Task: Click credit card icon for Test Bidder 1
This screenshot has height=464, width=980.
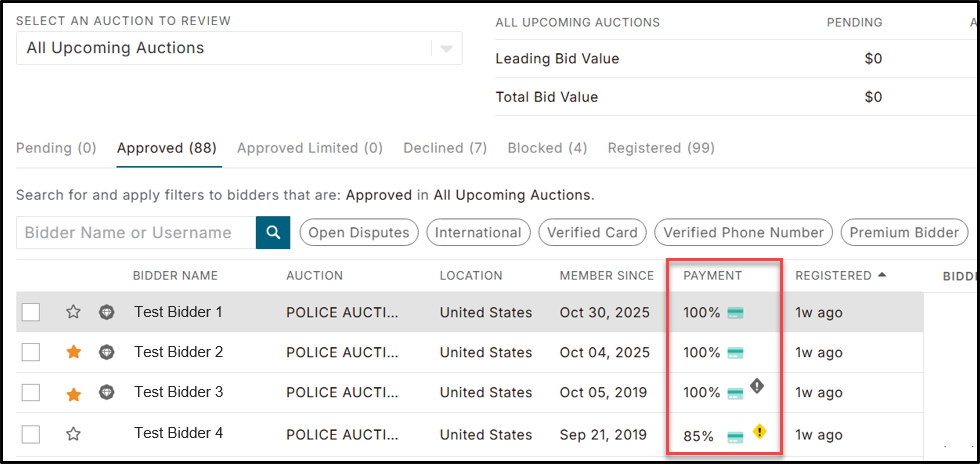Action: coord(736,313)
